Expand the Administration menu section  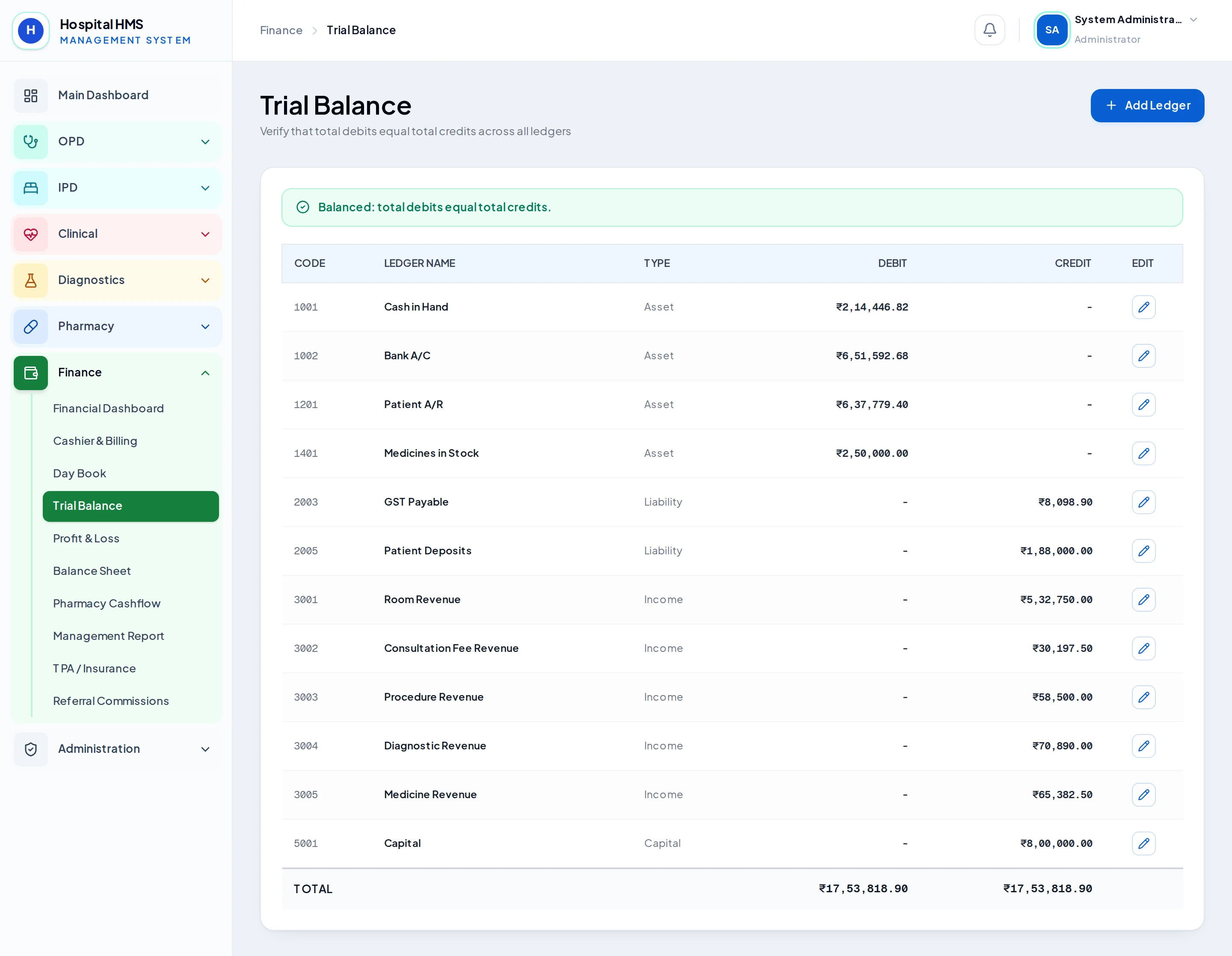coord(117,749)
